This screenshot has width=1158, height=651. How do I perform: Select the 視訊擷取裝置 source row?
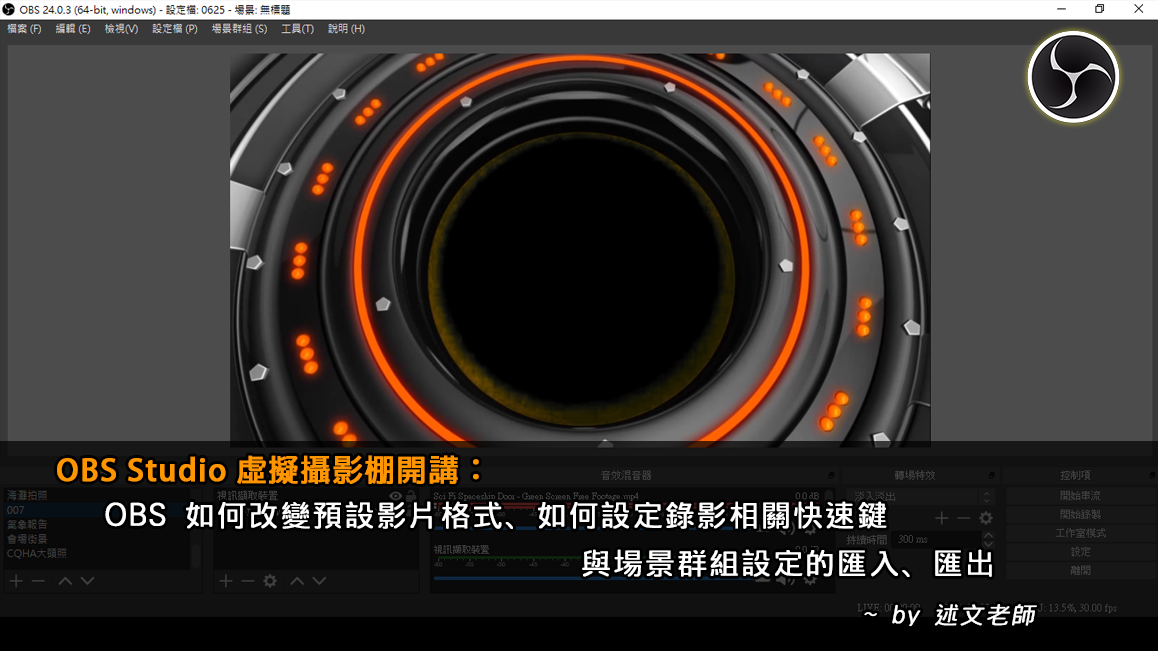(x=316, y=497)
